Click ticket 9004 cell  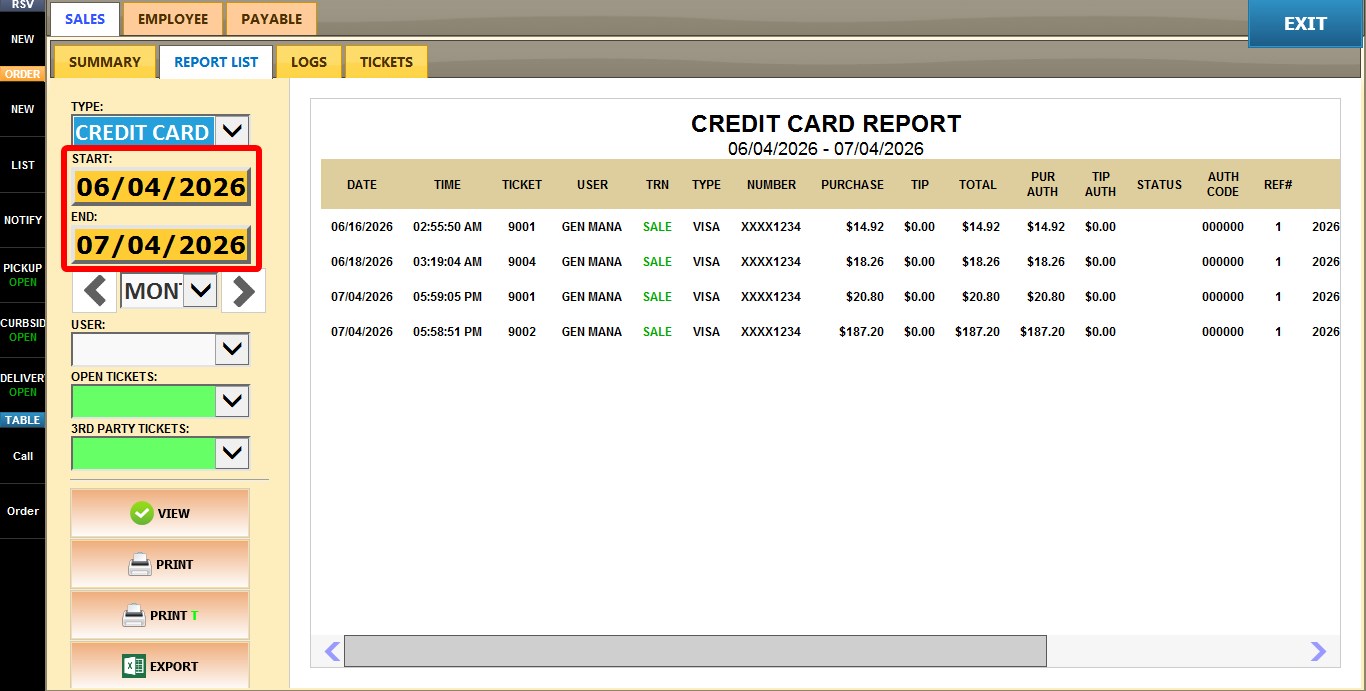pos(522,262)
